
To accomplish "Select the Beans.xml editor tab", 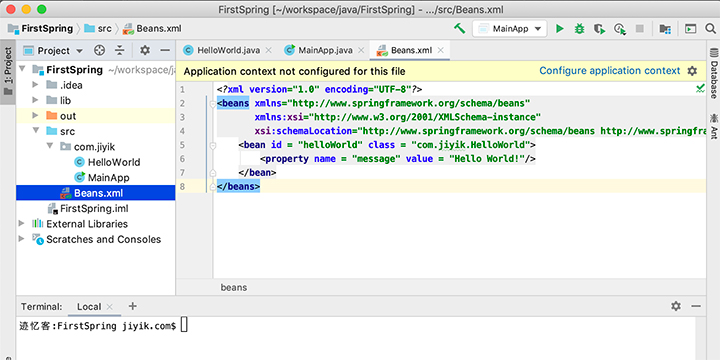I will click(411, 51).
